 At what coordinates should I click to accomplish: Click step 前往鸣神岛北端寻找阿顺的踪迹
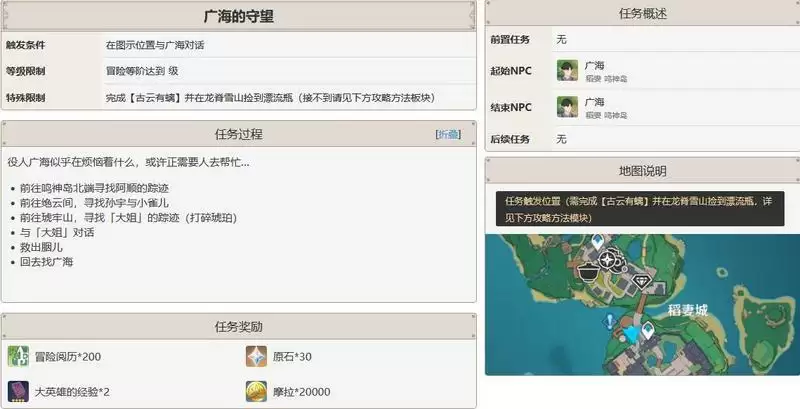[94, 188]
